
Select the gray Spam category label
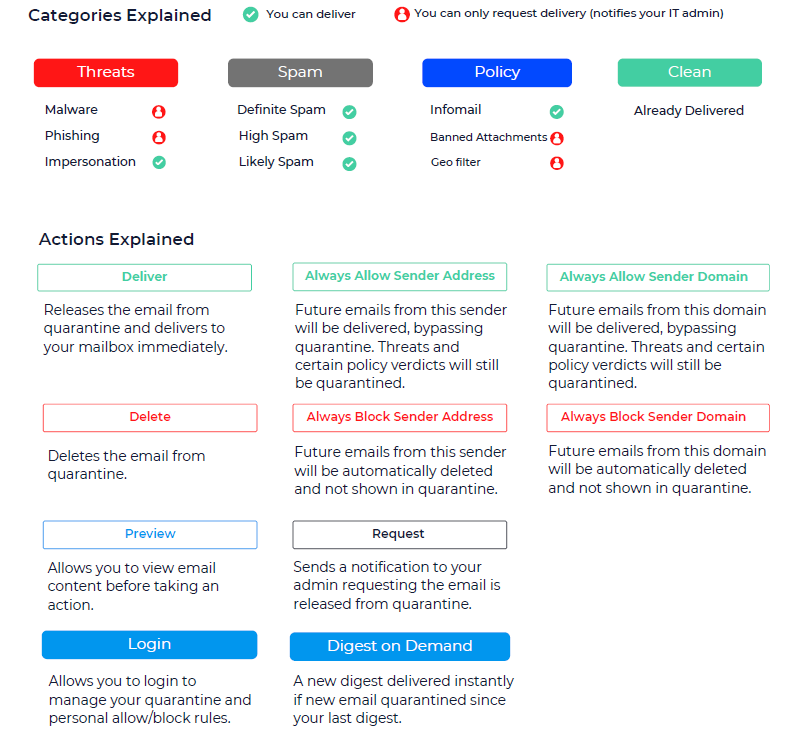[x=300, y=72]
